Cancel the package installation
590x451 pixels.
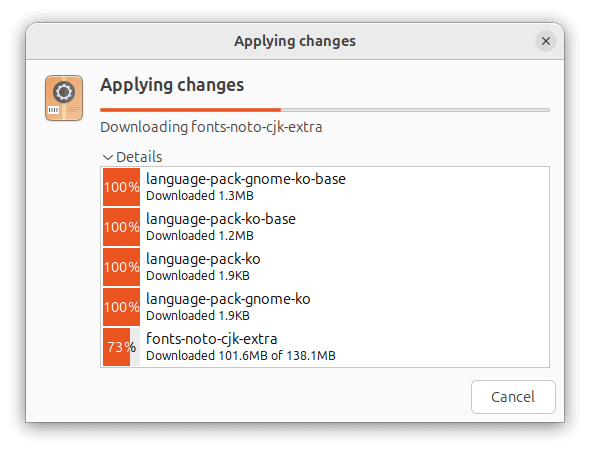tap(513, 397)
